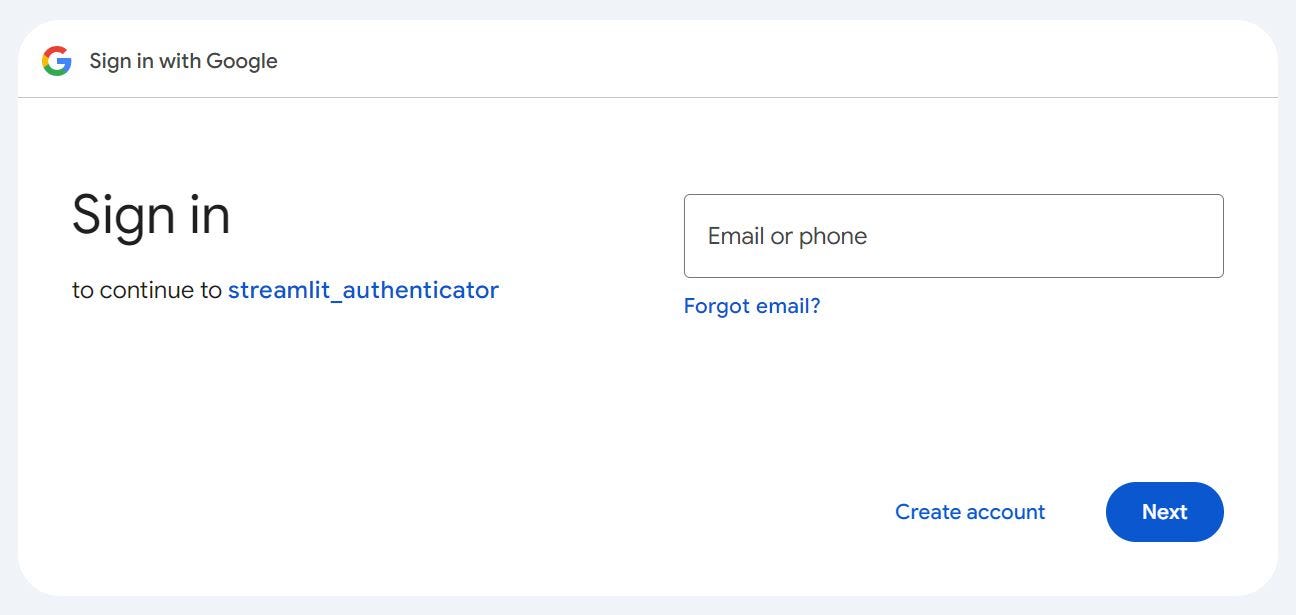Start creating a new Google account
Screen dimensions: 1296x615
[x=969, y=512]
